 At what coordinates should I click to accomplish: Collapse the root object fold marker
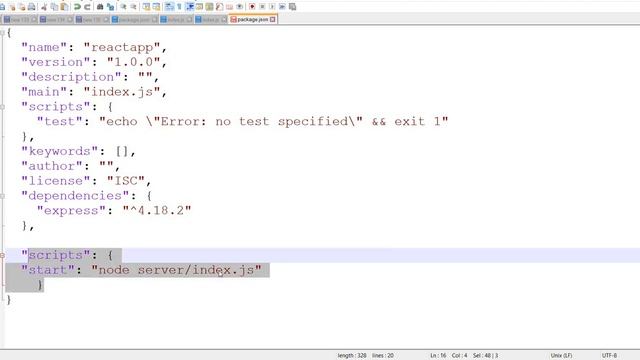point(2,33)
